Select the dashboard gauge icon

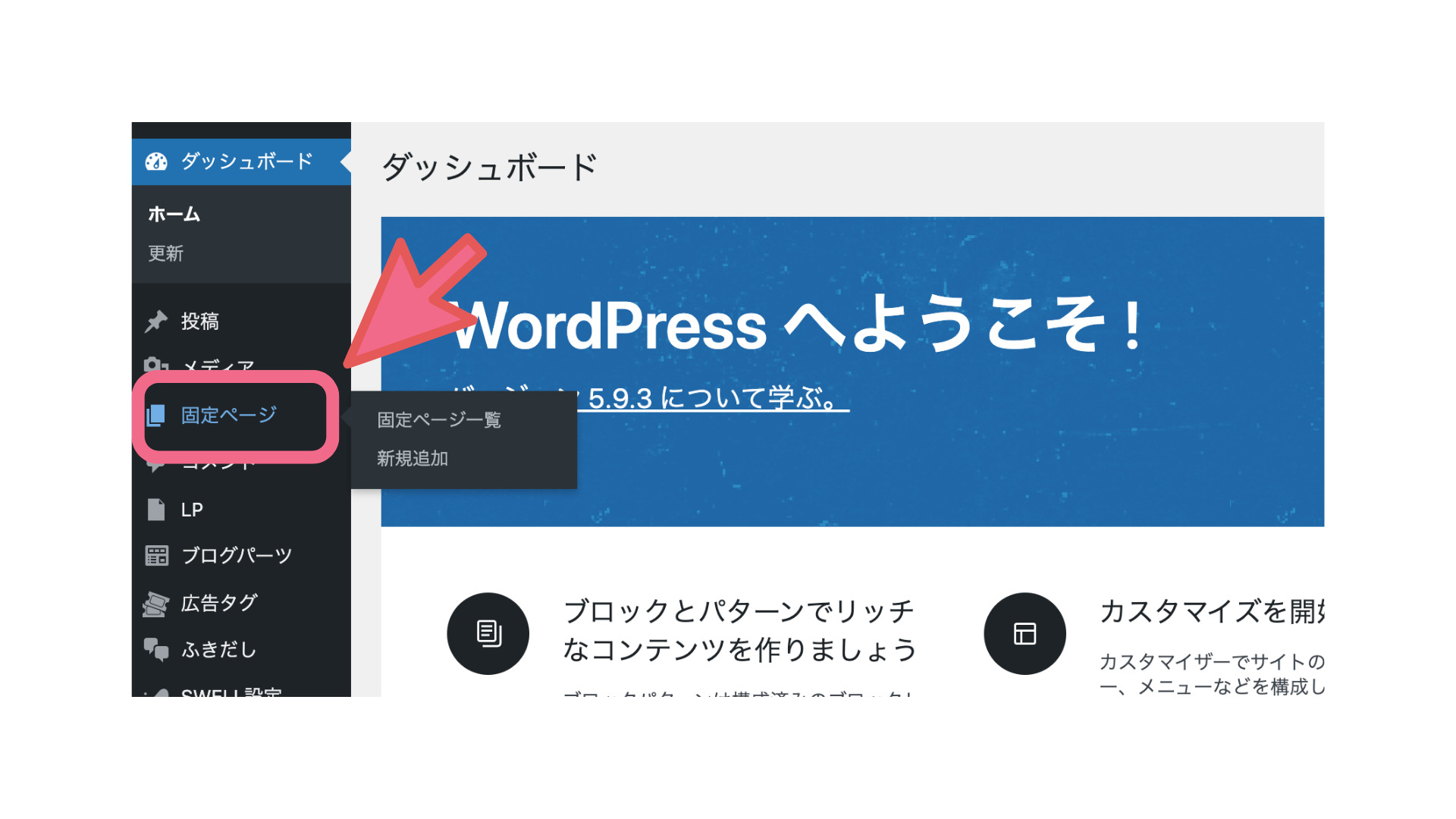pos(156,162)
